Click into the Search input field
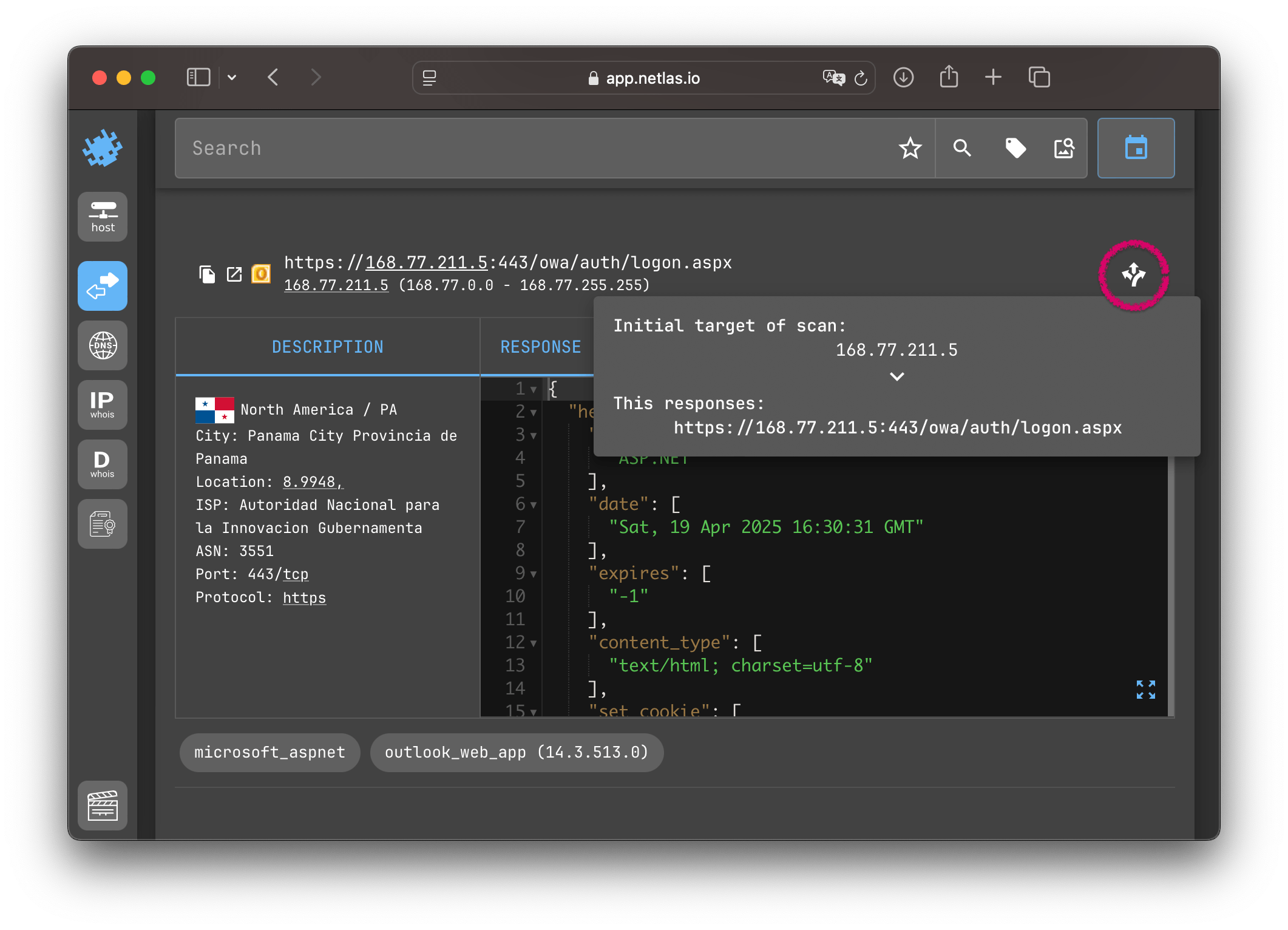This screenshot has width=1288, height=930. pos(534,148)
